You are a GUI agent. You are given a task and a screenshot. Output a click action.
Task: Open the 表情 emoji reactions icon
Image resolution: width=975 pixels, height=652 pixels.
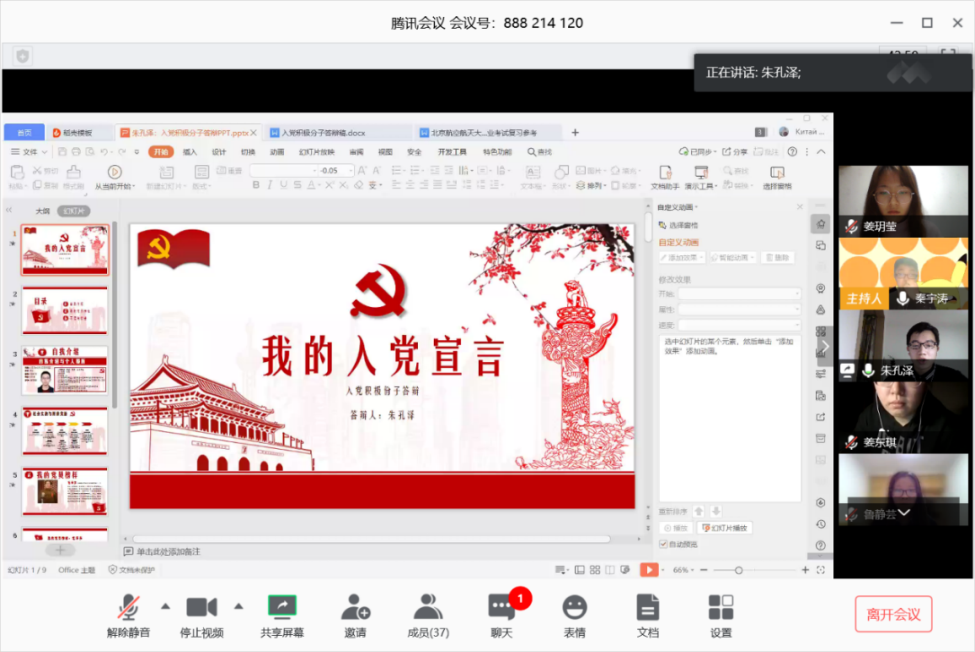click(x=574, y=608)
